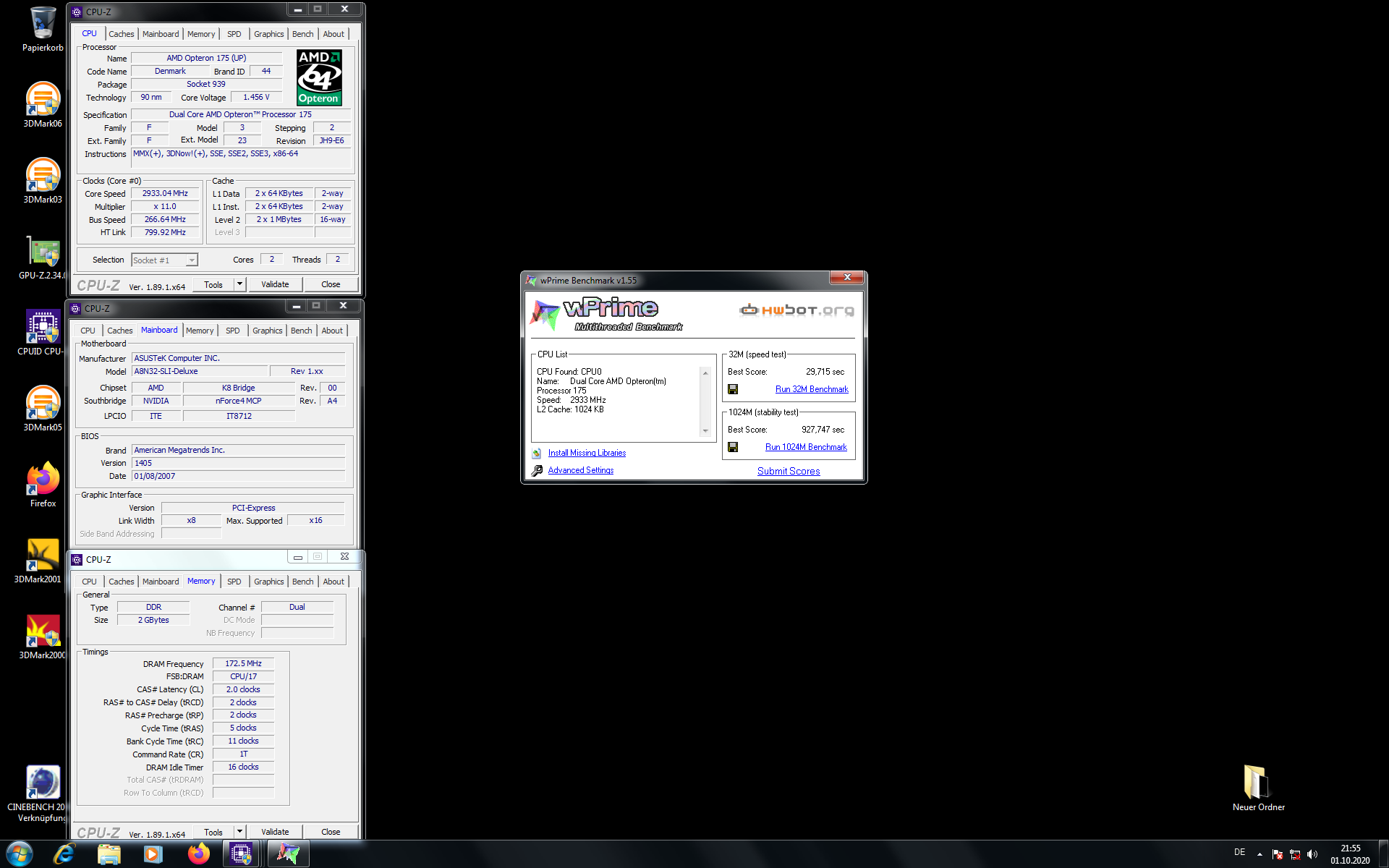Switch to wPrime via its taskbar button
The height and width of the screenshot is (868, 1389).
tap(288, 854)
